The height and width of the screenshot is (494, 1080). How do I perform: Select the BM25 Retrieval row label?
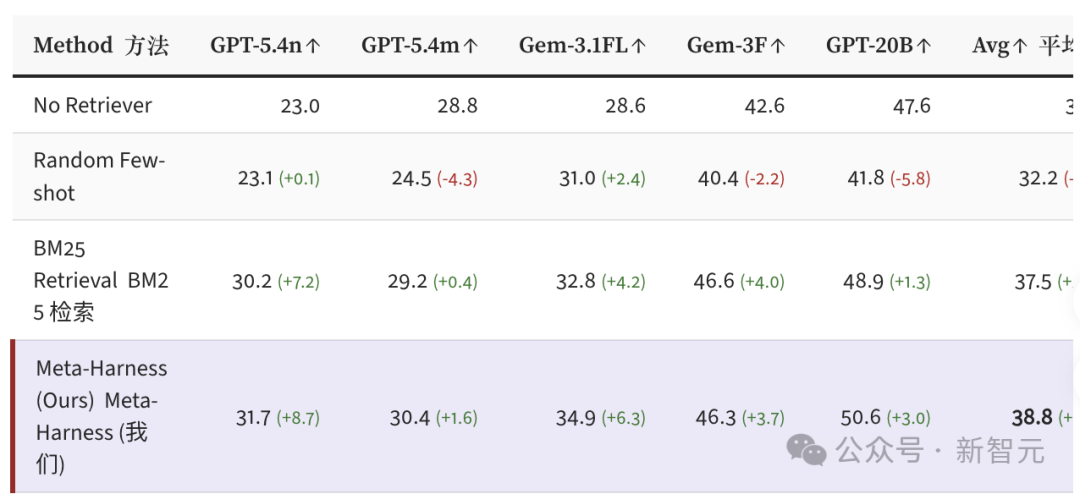(101, 280)
